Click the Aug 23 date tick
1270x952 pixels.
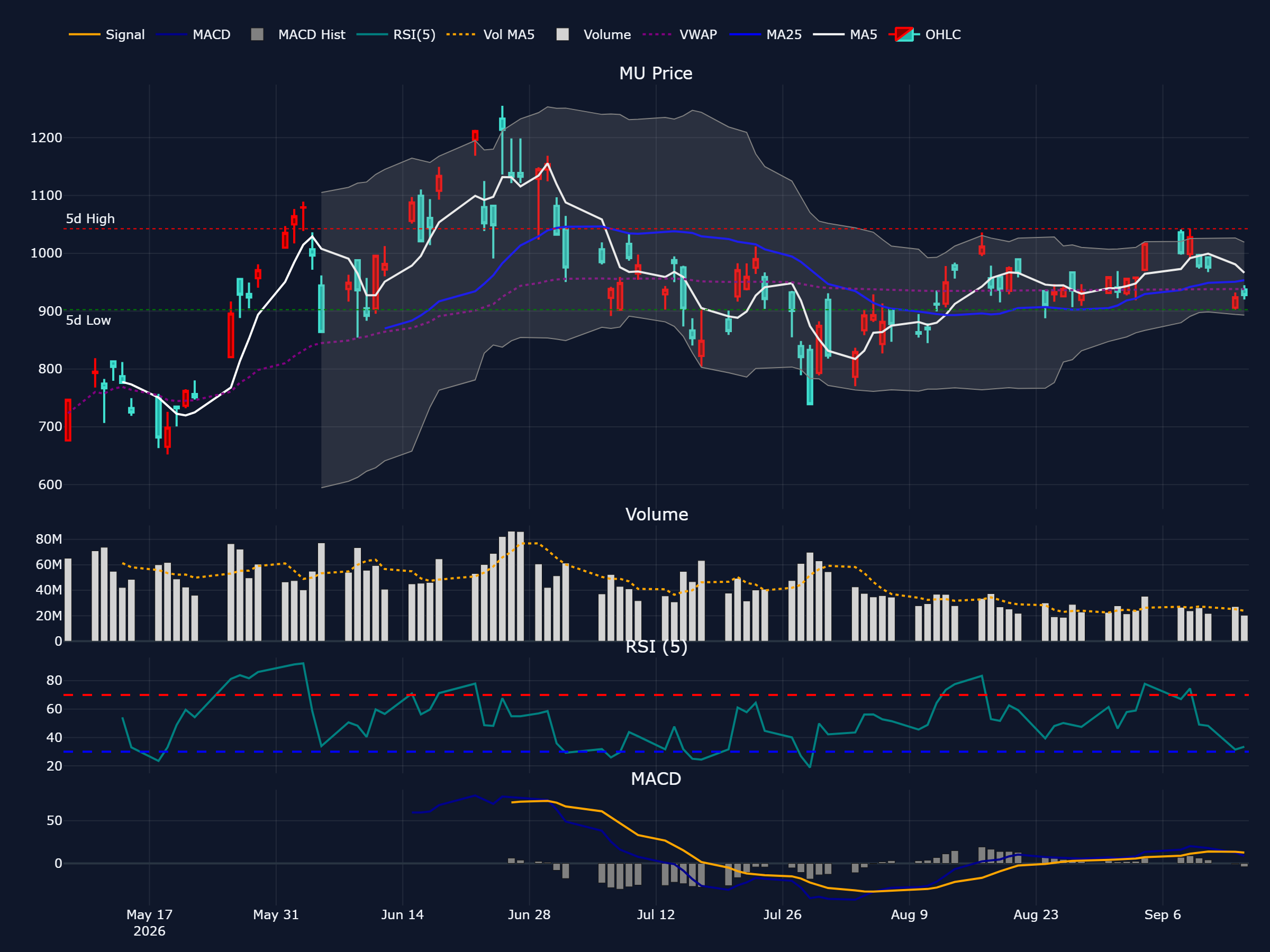(1036, 914)
